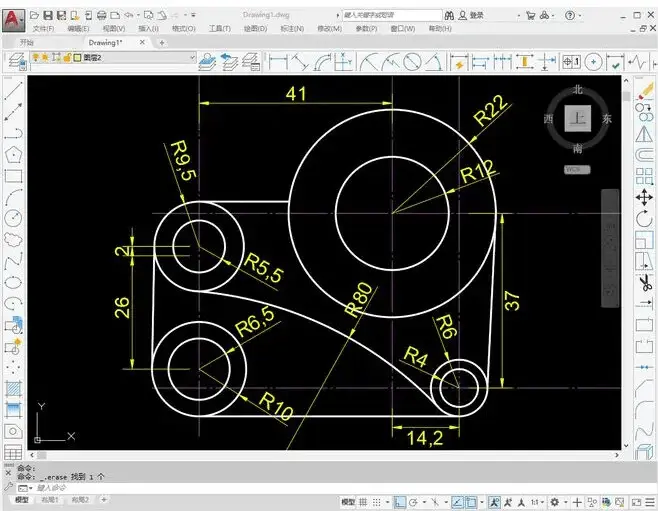The image size is (658, 511).
Task: Choose the Move modify tool
Action: pyautogui.click(x=644, y=197)
